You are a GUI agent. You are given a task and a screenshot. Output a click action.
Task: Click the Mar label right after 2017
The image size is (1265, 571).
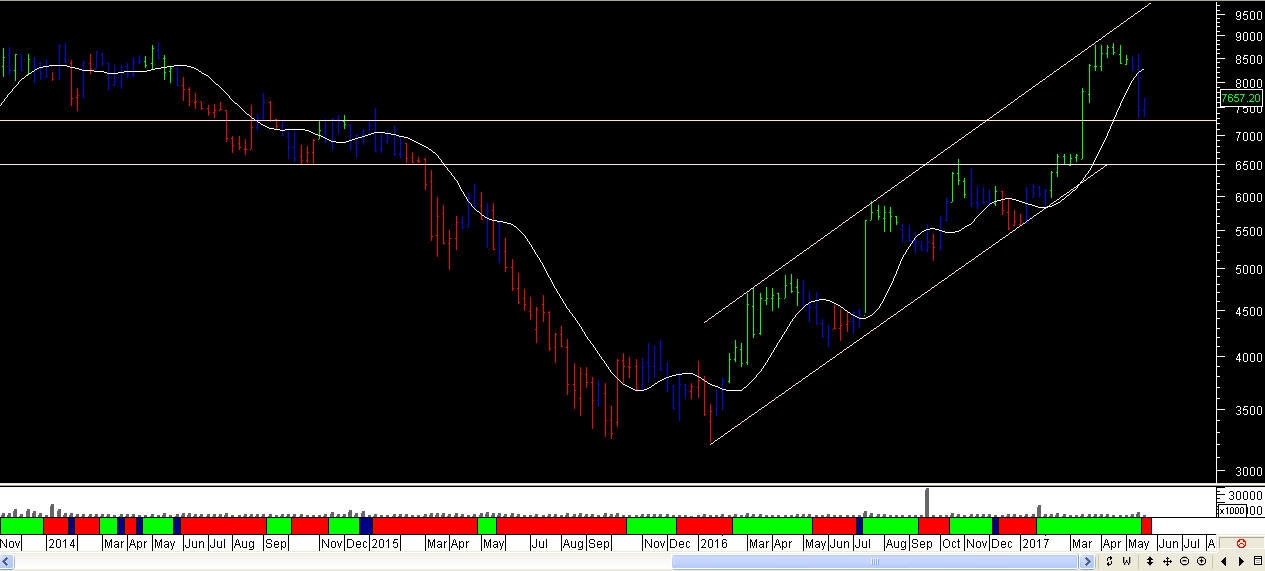[x=1082, y=544]
